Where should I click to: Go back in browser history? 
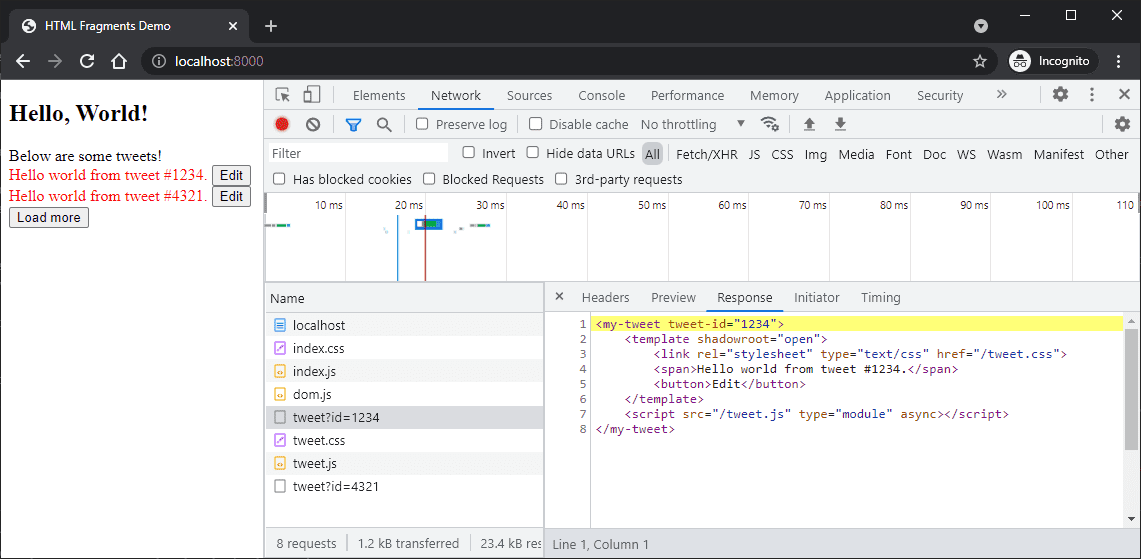[23, 61]
